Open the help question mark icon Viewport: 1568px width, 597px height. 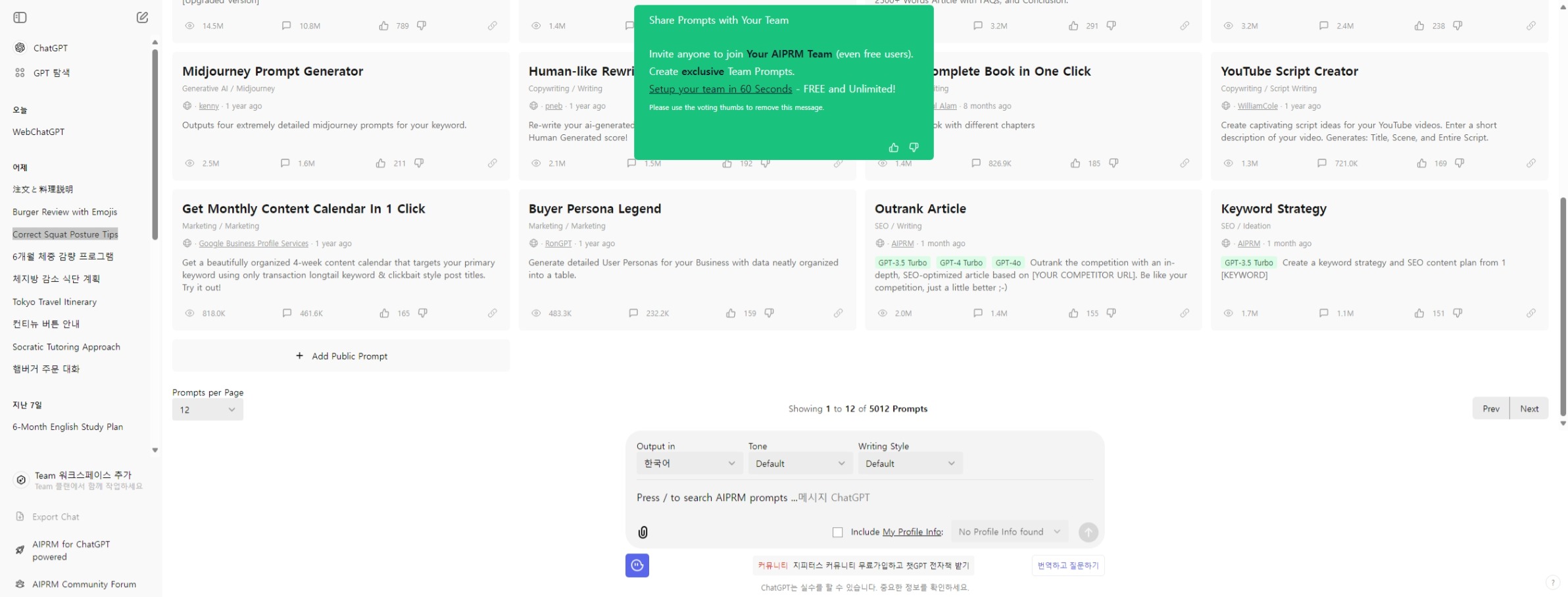pyautogui.click(x=1552, y=583)
